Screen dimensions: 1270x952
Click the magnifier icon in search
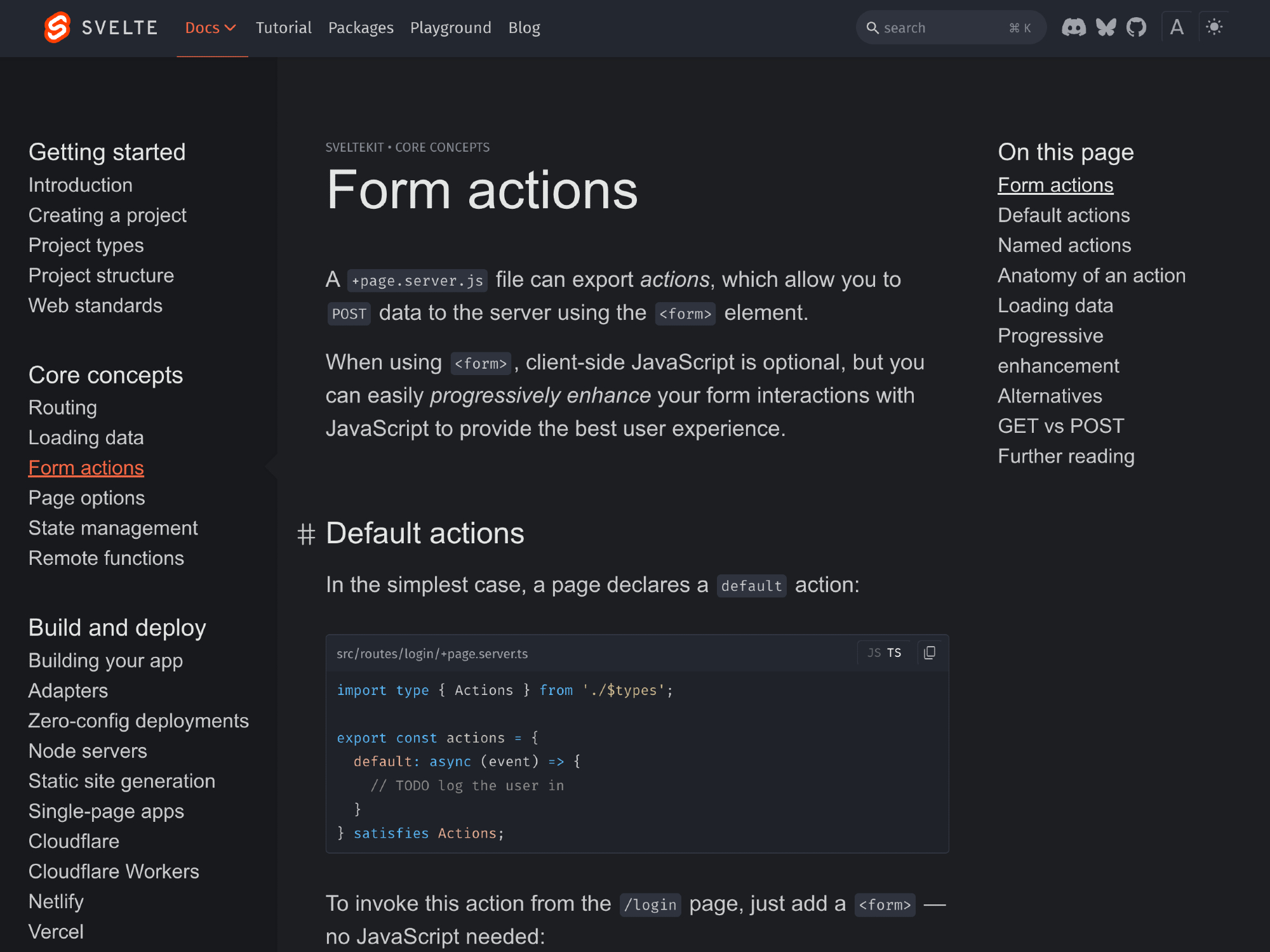(x=872, y=28)
